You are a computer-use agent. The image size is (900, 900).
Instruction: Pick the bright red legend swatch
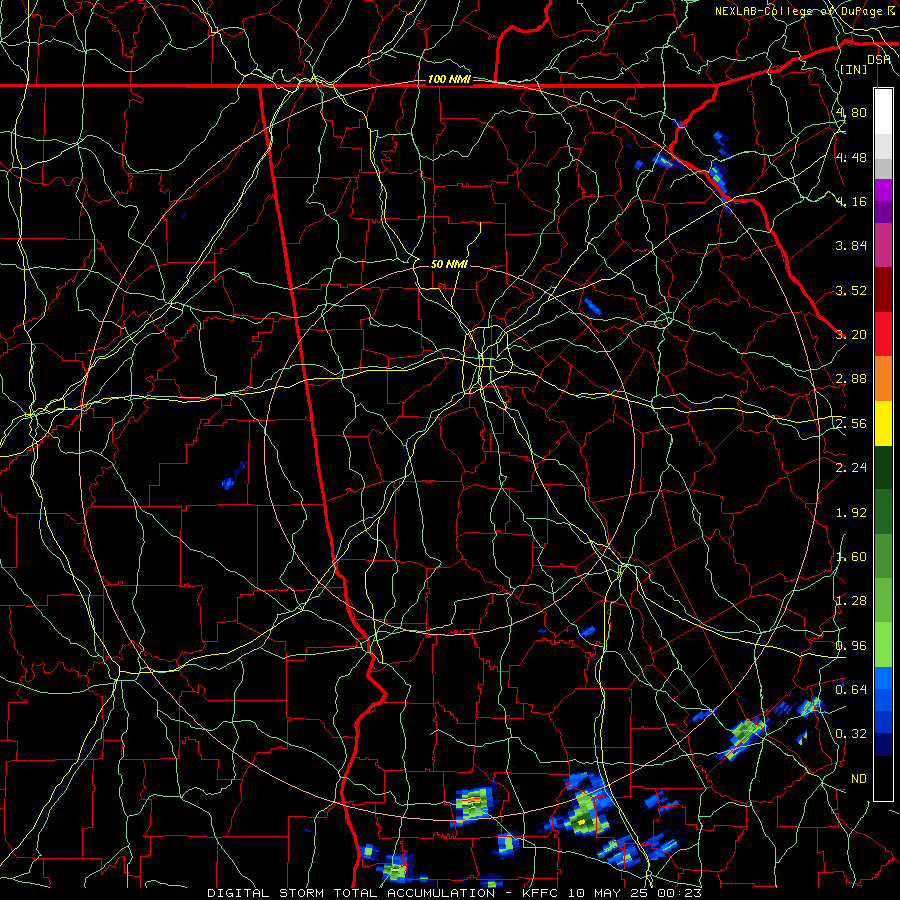click(x=883, y=334)
